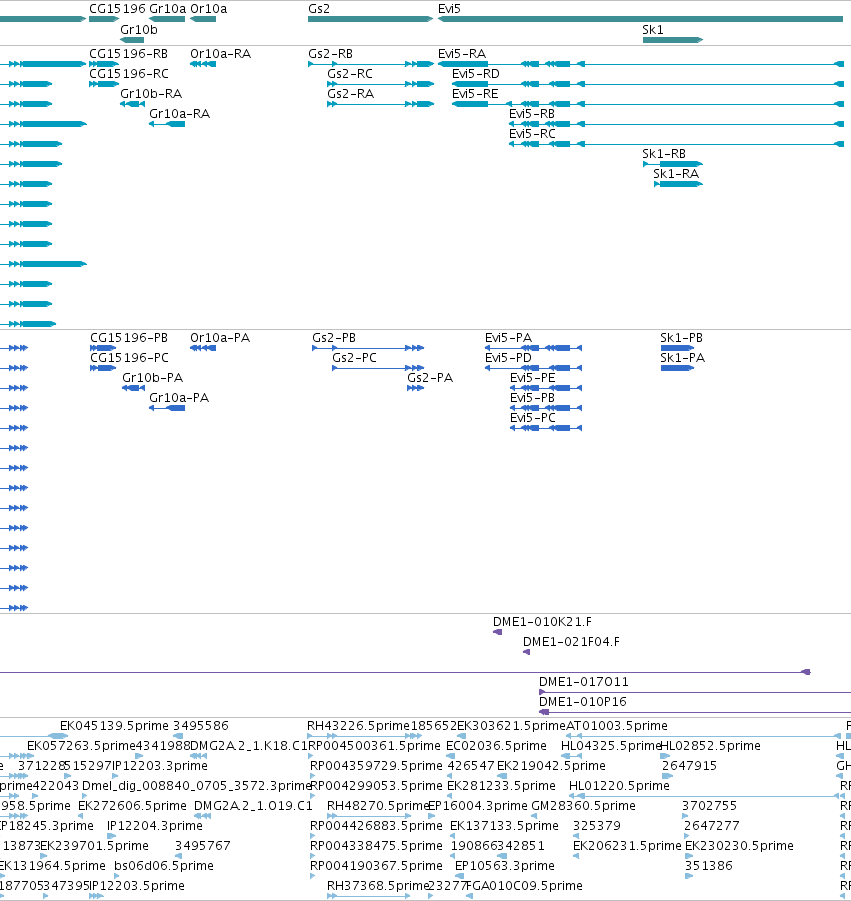The width and height of the screenshot is (851, 901).
Task: Select transcript Gs2-RA
Action: pyautogui.click(x=351, y=94)
